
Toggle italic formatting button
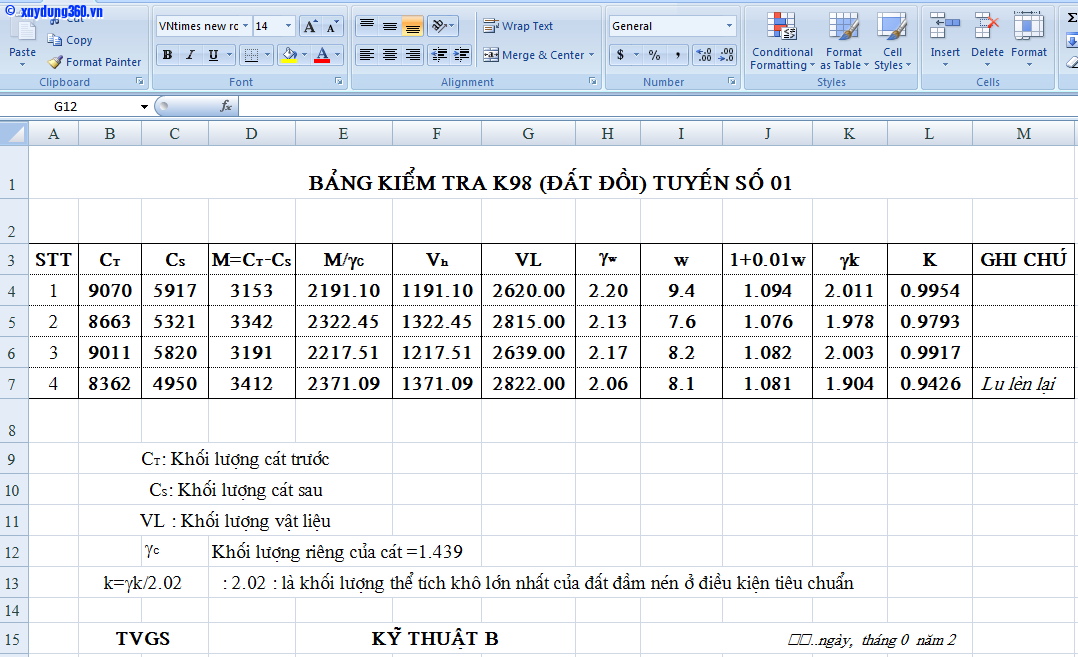tap(190, 55)
